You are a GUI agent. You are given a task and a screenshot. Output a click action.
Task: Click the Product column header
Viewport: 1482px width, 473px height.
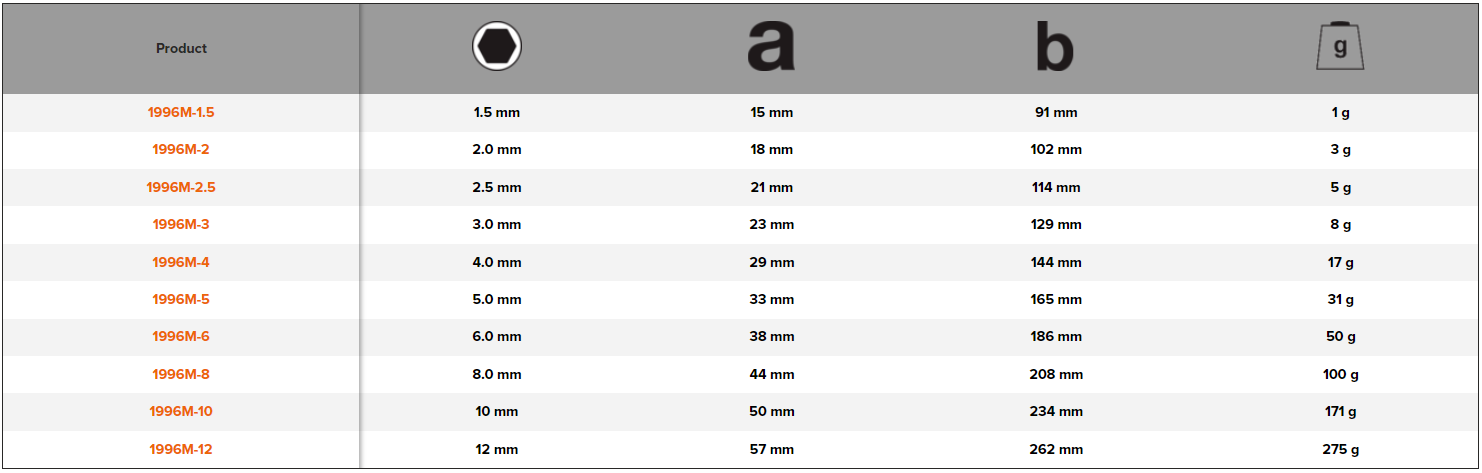181,48
